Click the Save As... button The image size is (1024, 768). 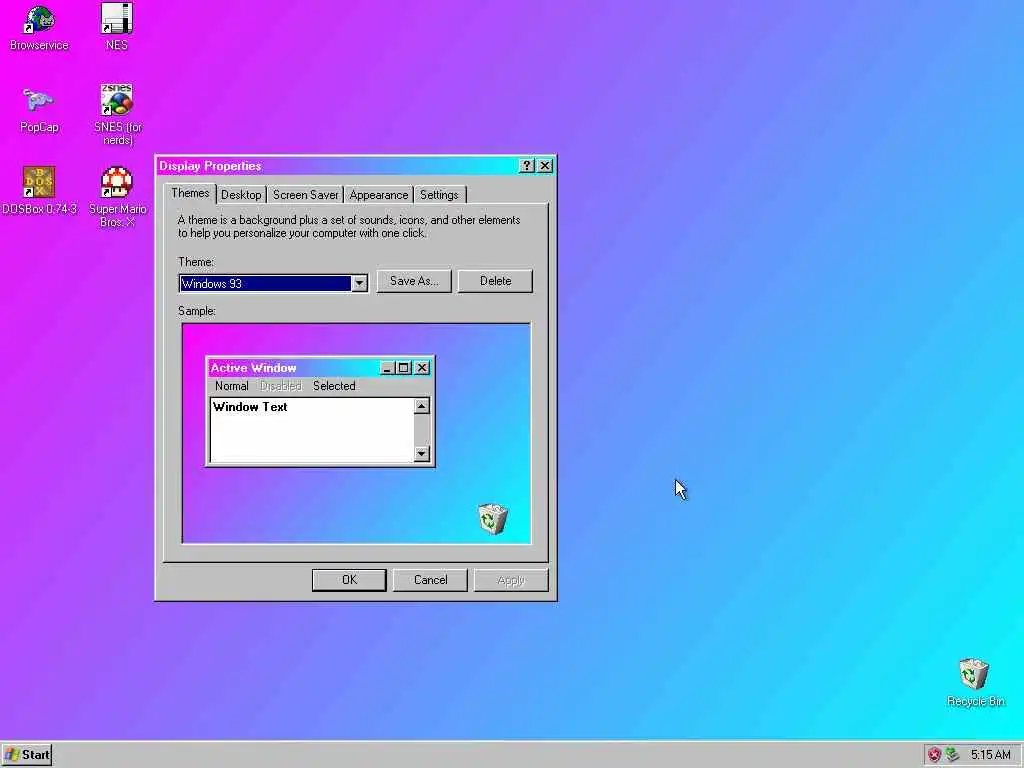pos(414,281)
